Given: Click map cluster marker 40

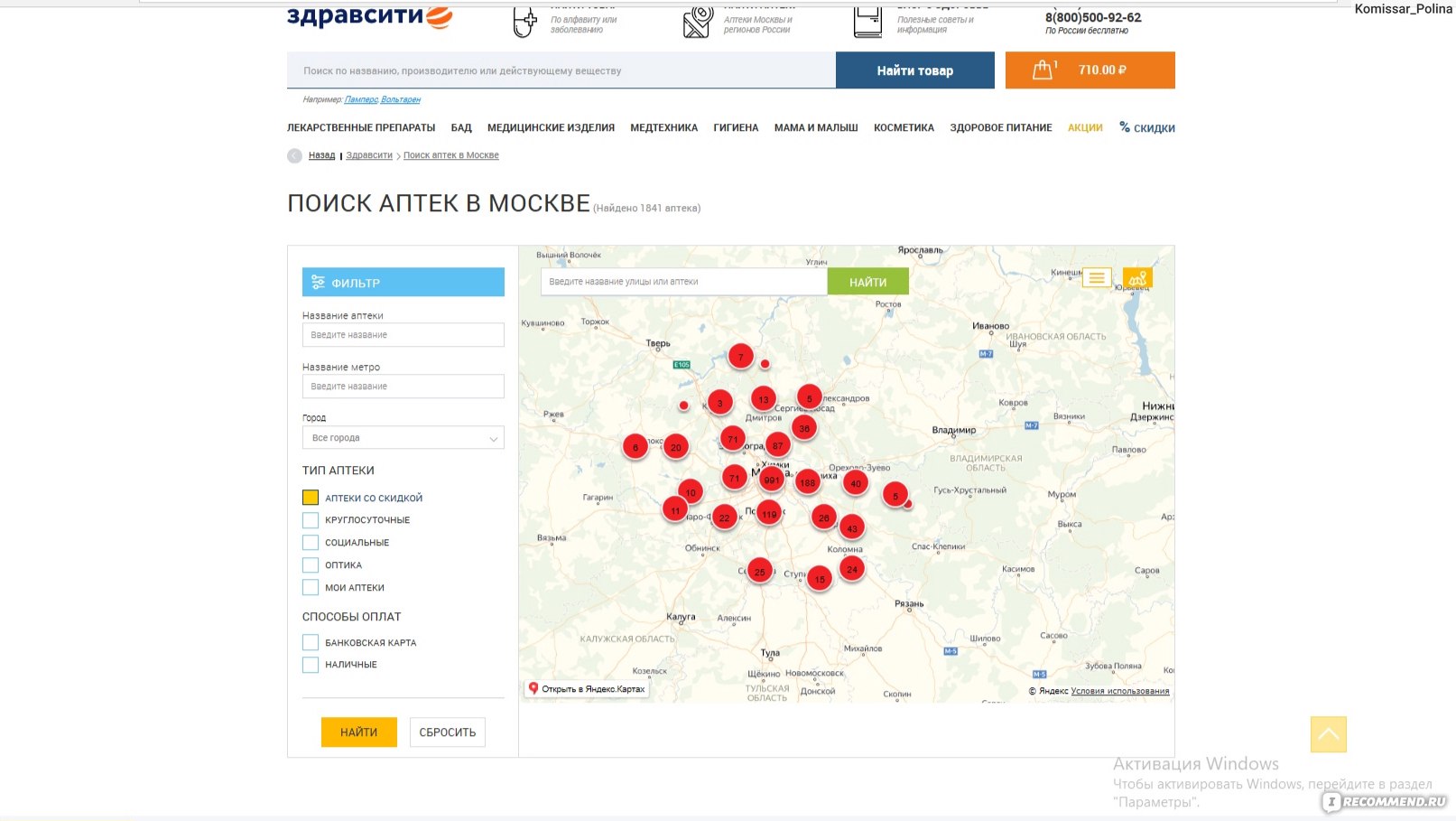Looking at the screenshot, I should [855, 483].
